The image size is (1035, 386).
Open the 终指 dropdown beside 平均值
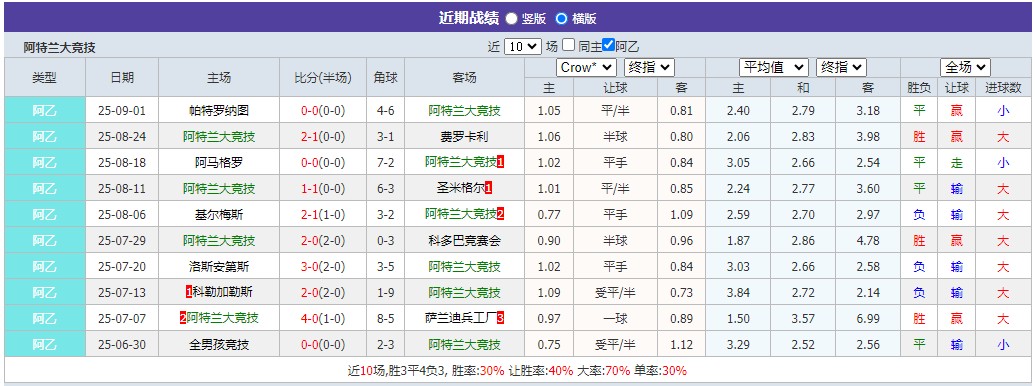841,67
